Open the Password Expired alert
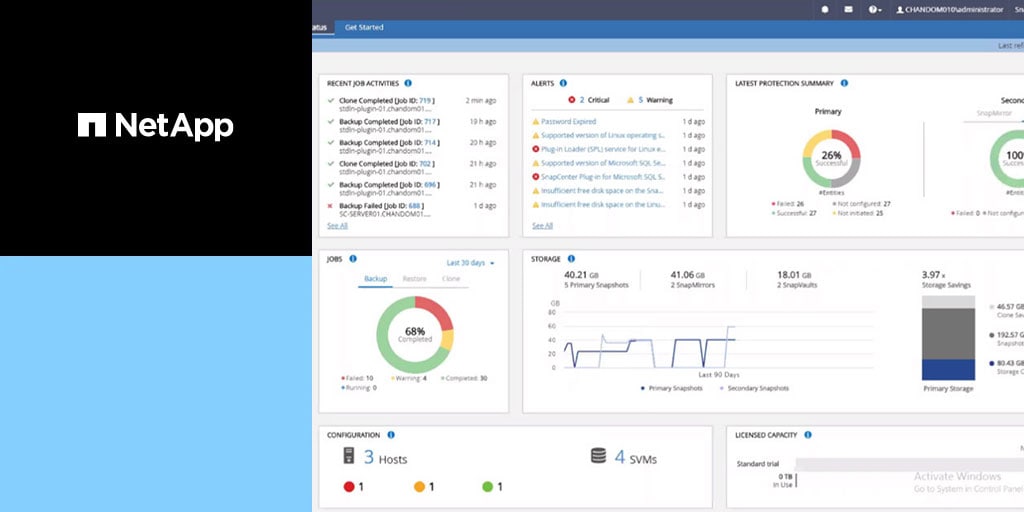The image size is (1024, 512). 568,121
